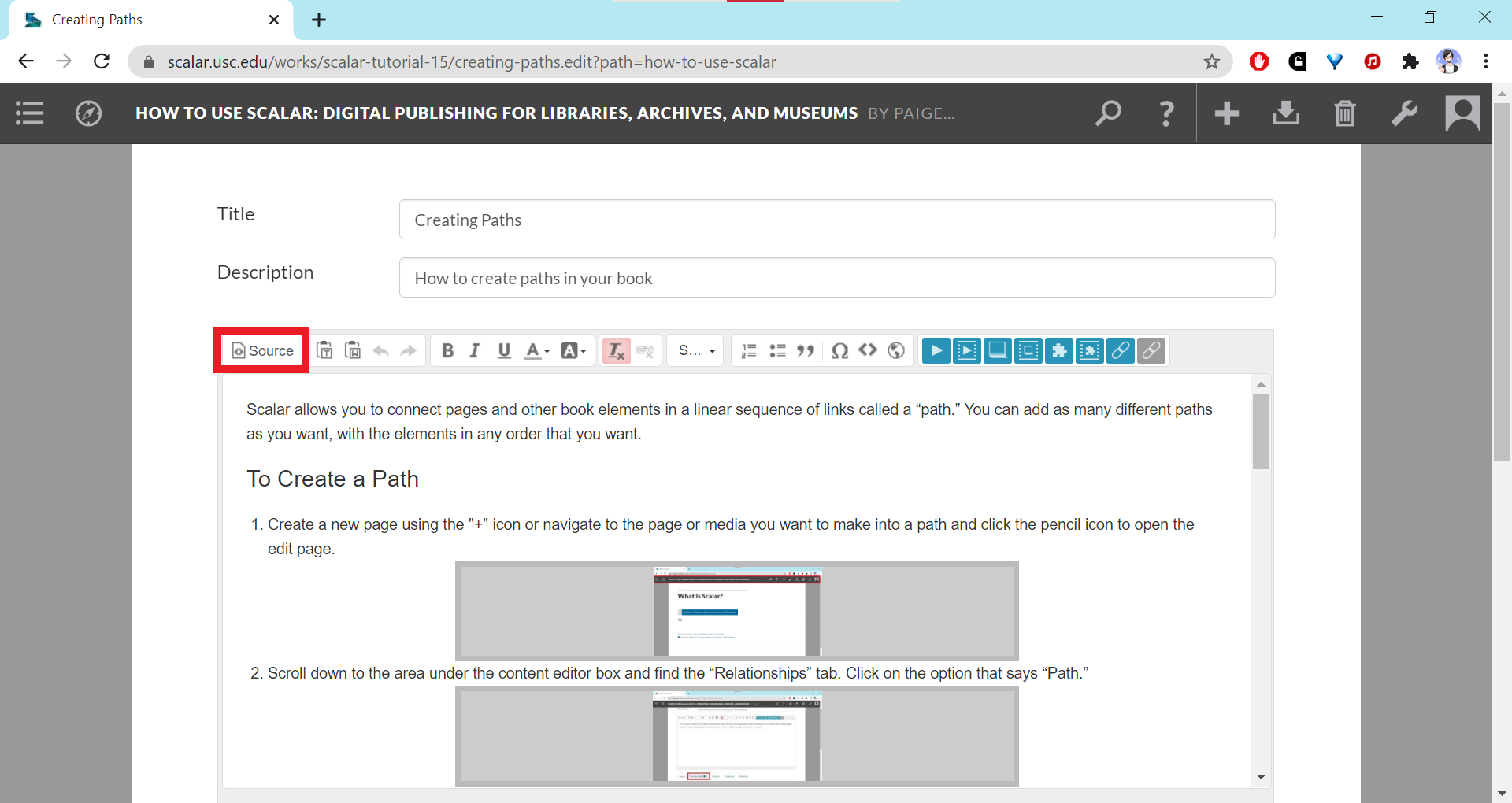Click the editor content scrollbar thumb
The height and width of the screenshot is (803, 1512).
tap(1261, 431)
